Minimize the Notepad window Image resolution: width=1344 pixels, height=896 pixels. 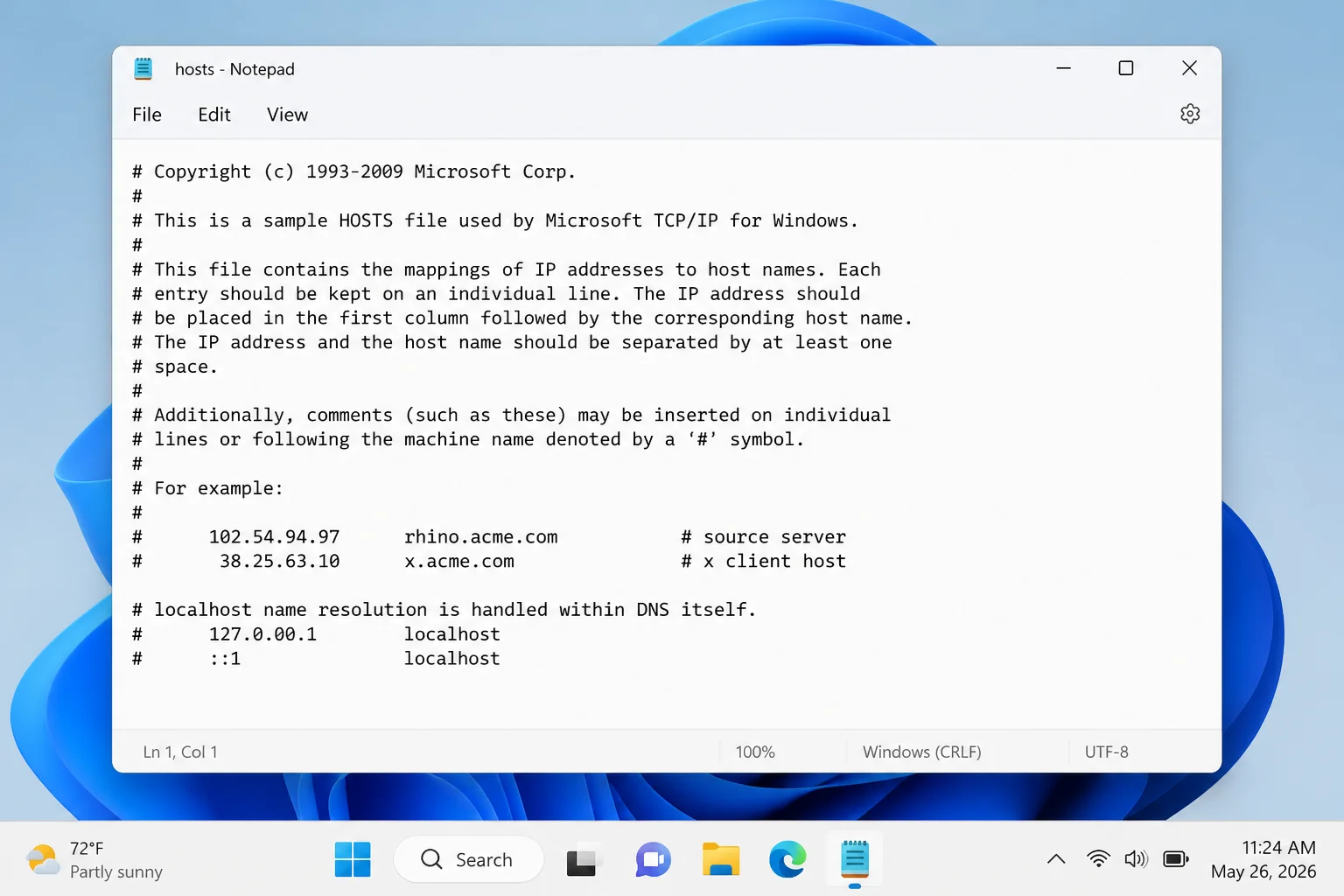coord(1063,68)
